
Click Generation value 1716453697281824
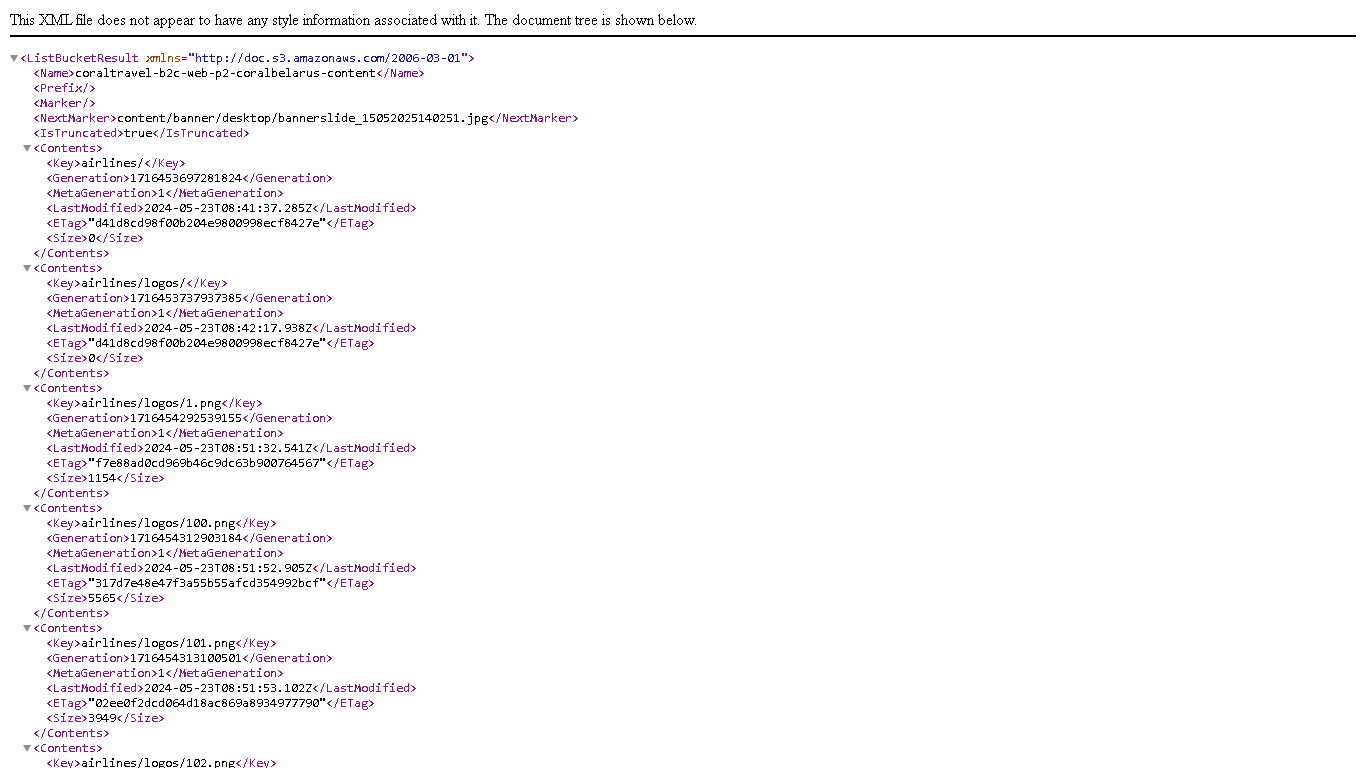click(x=186, y=178)
